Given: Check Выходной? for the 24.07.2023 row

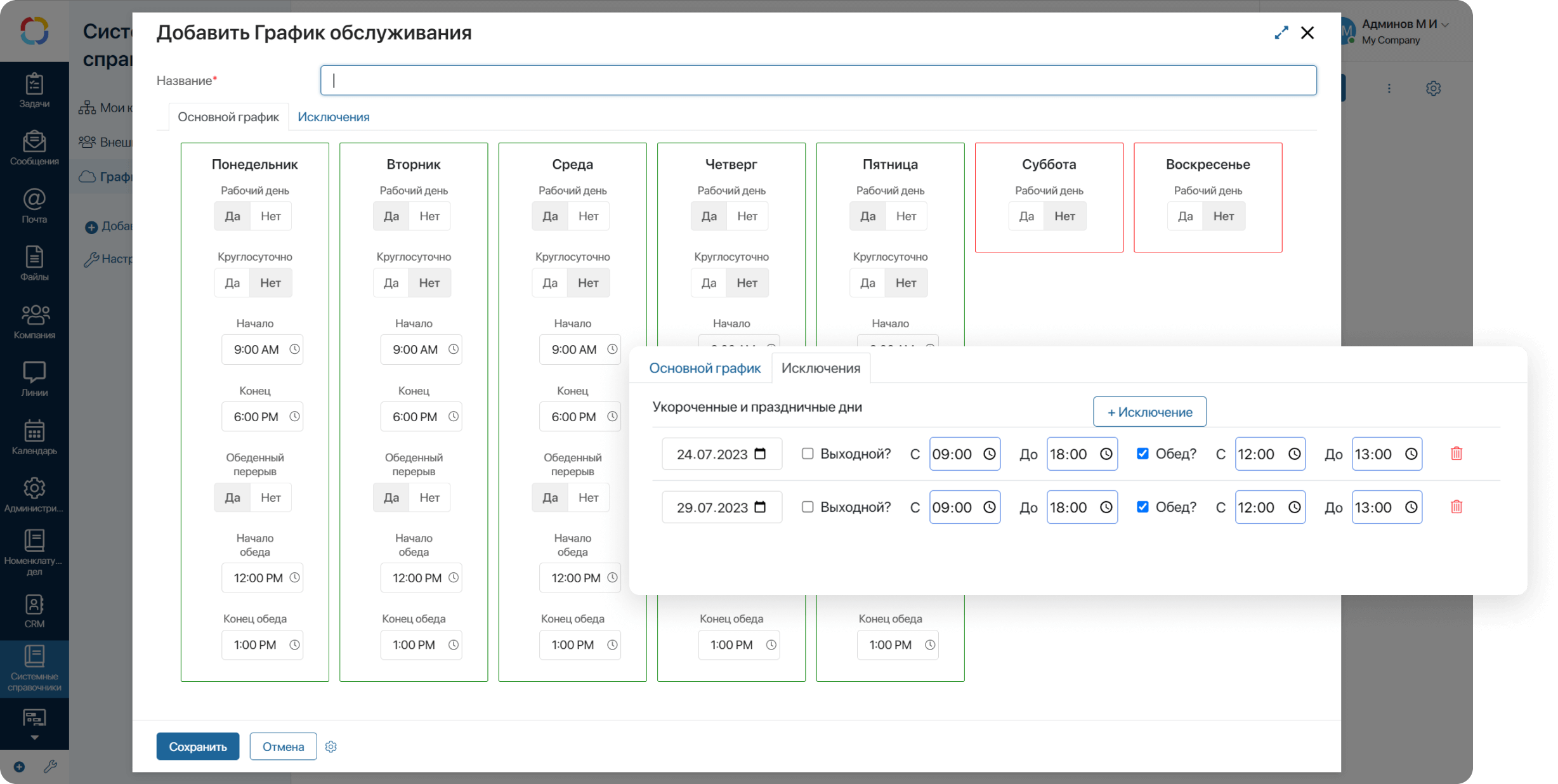Looking at the screenshot, I should click(808, 454).
